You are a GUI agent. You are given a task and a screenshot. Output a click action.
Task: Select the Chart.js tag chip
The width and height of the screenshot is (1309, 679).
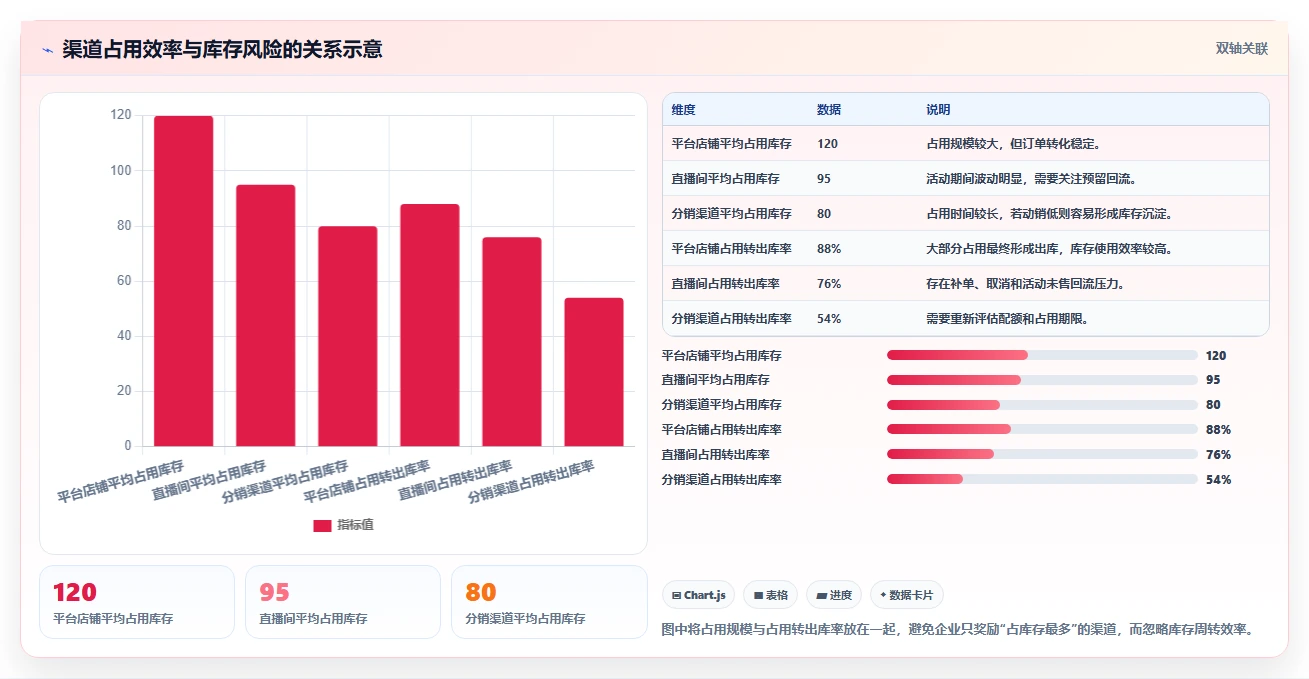coord(698,595)
